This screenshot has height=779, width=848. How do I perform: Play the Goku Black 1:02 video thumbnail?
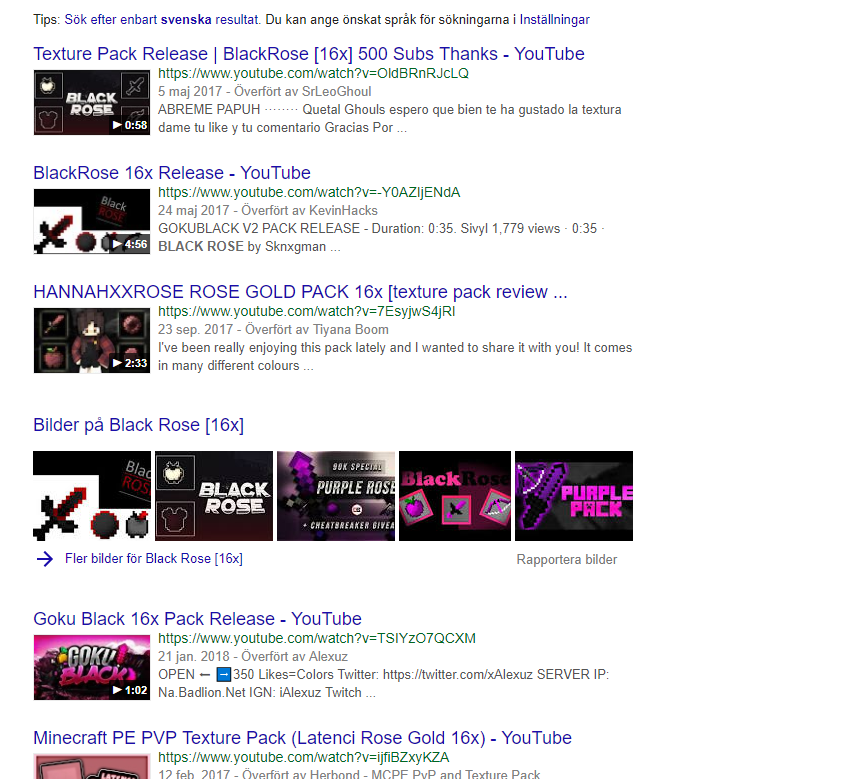92,667
